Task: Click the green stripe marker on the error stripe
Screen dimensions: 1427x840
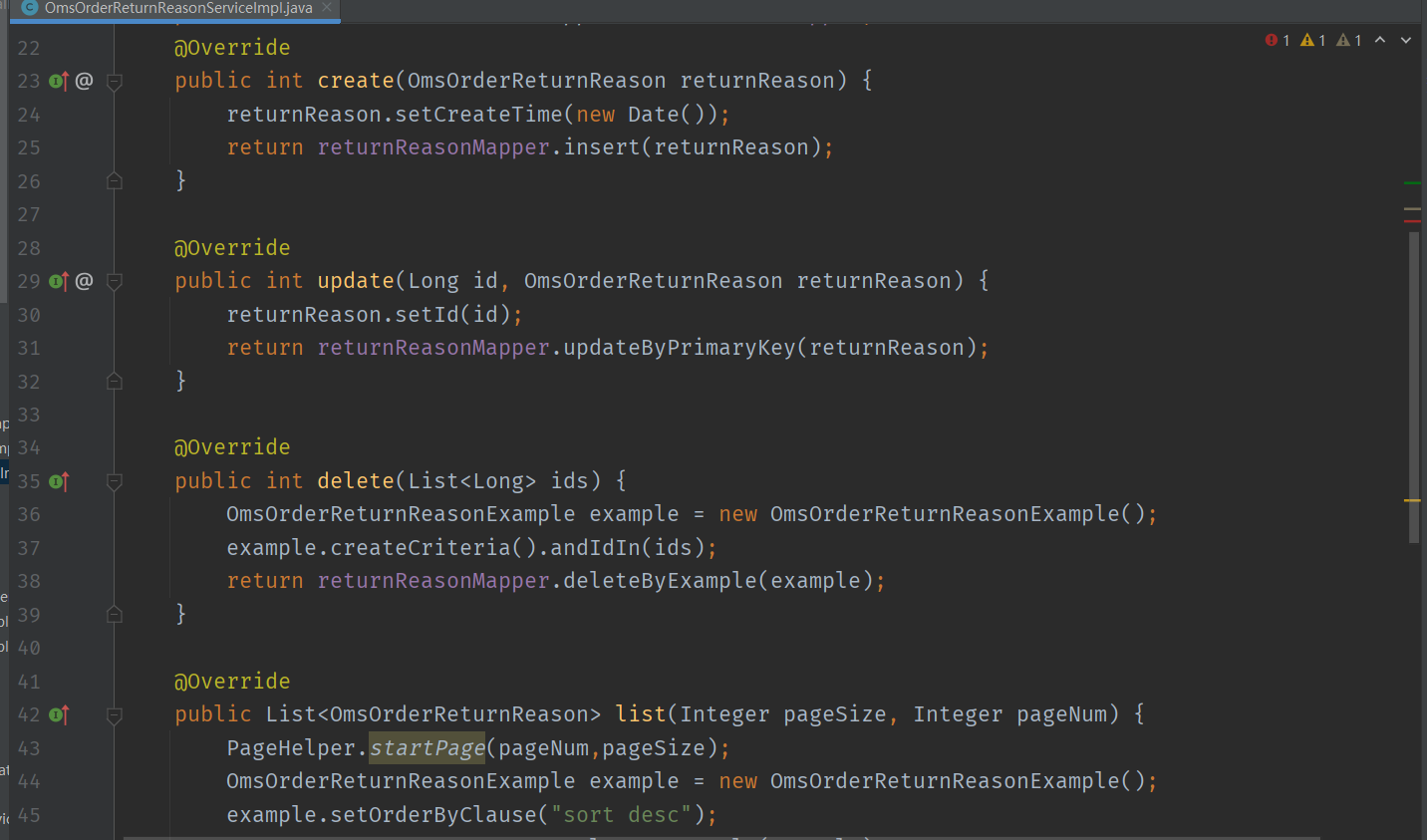Action: (1412, 183)
